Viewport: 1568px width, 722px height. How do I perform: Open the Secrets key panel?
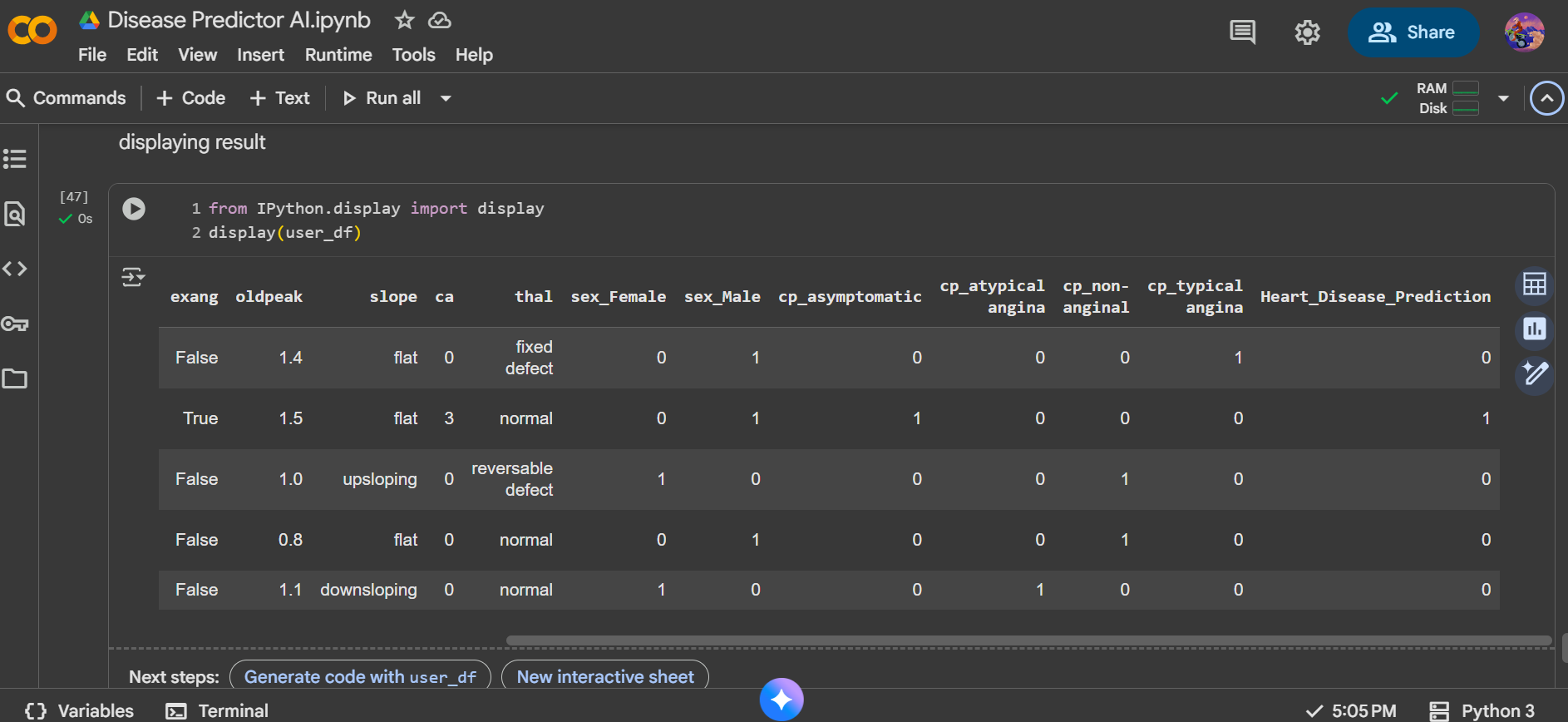point(15,324)
